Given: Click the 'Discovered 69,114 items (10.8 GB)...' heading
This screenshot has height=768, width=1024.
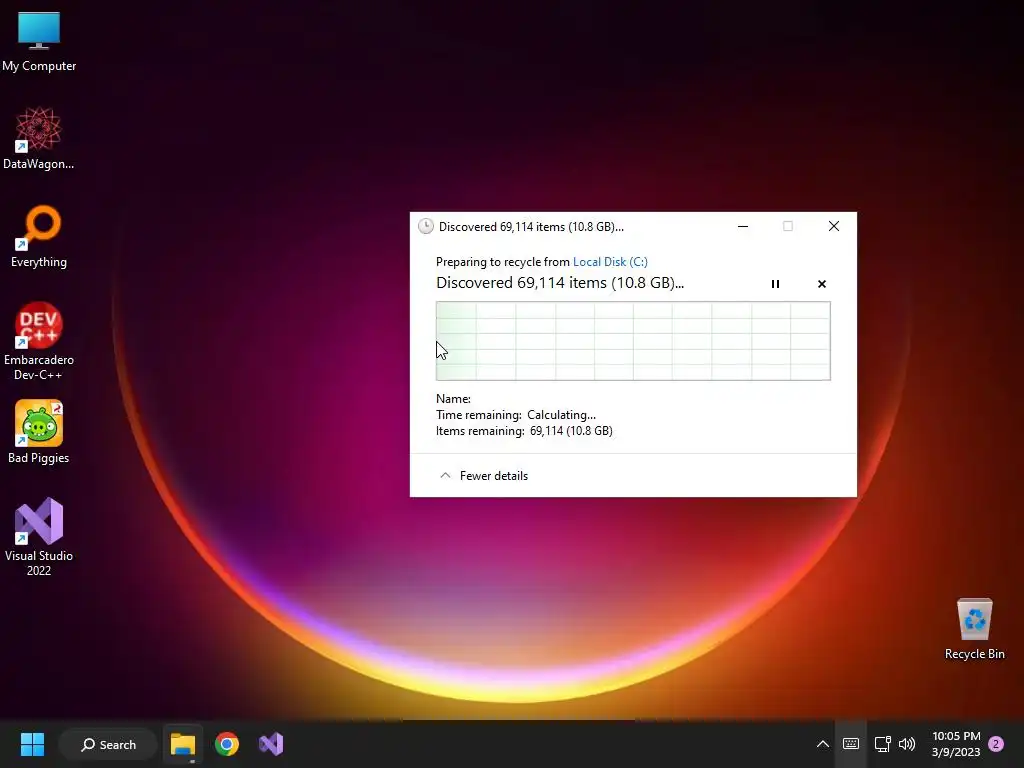Looking at the screenshot, I should pyautogui.click(x=560, y=283).
